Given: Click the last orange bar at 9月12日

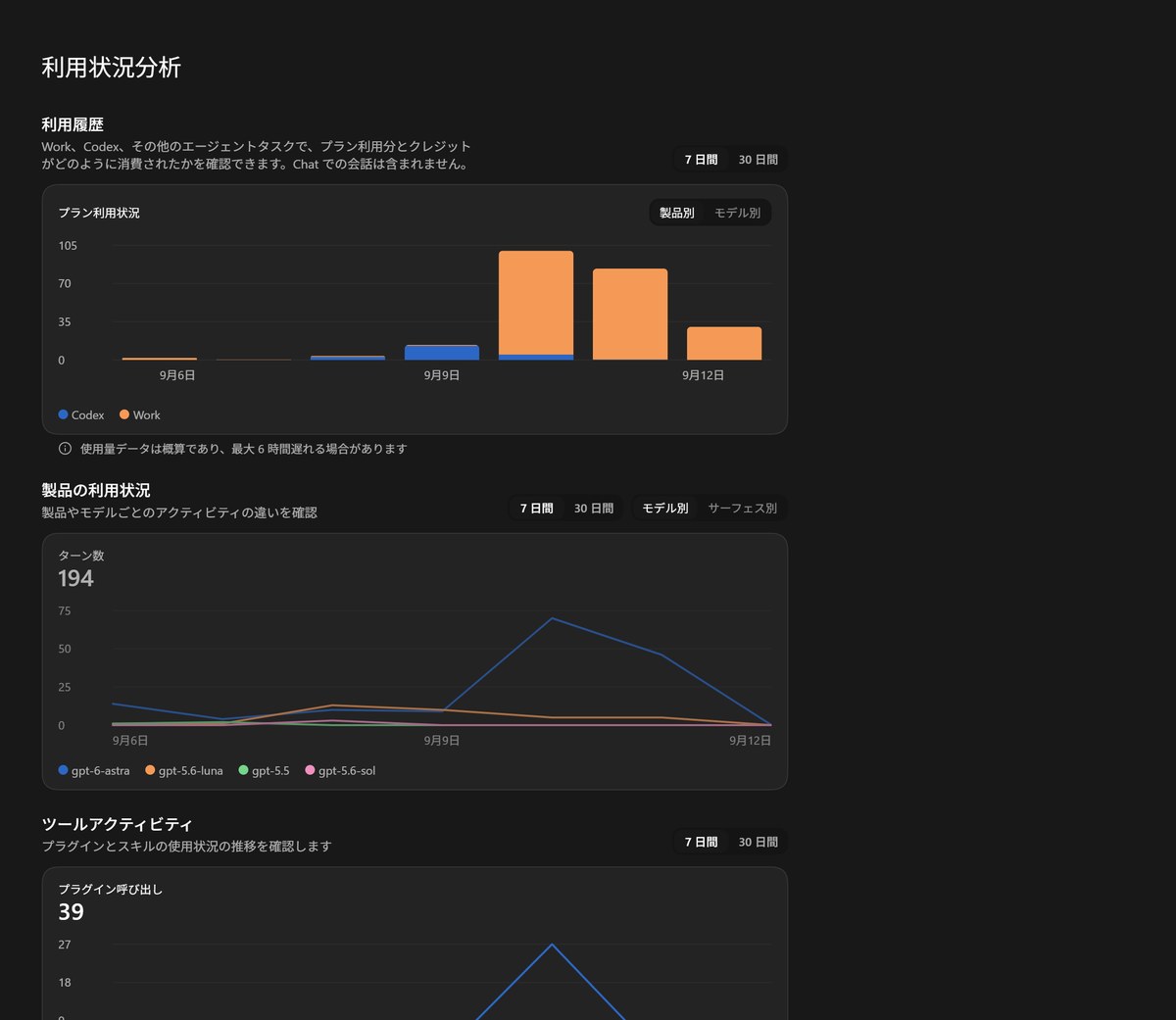Looking at the screenshot, I should point(724,343).
